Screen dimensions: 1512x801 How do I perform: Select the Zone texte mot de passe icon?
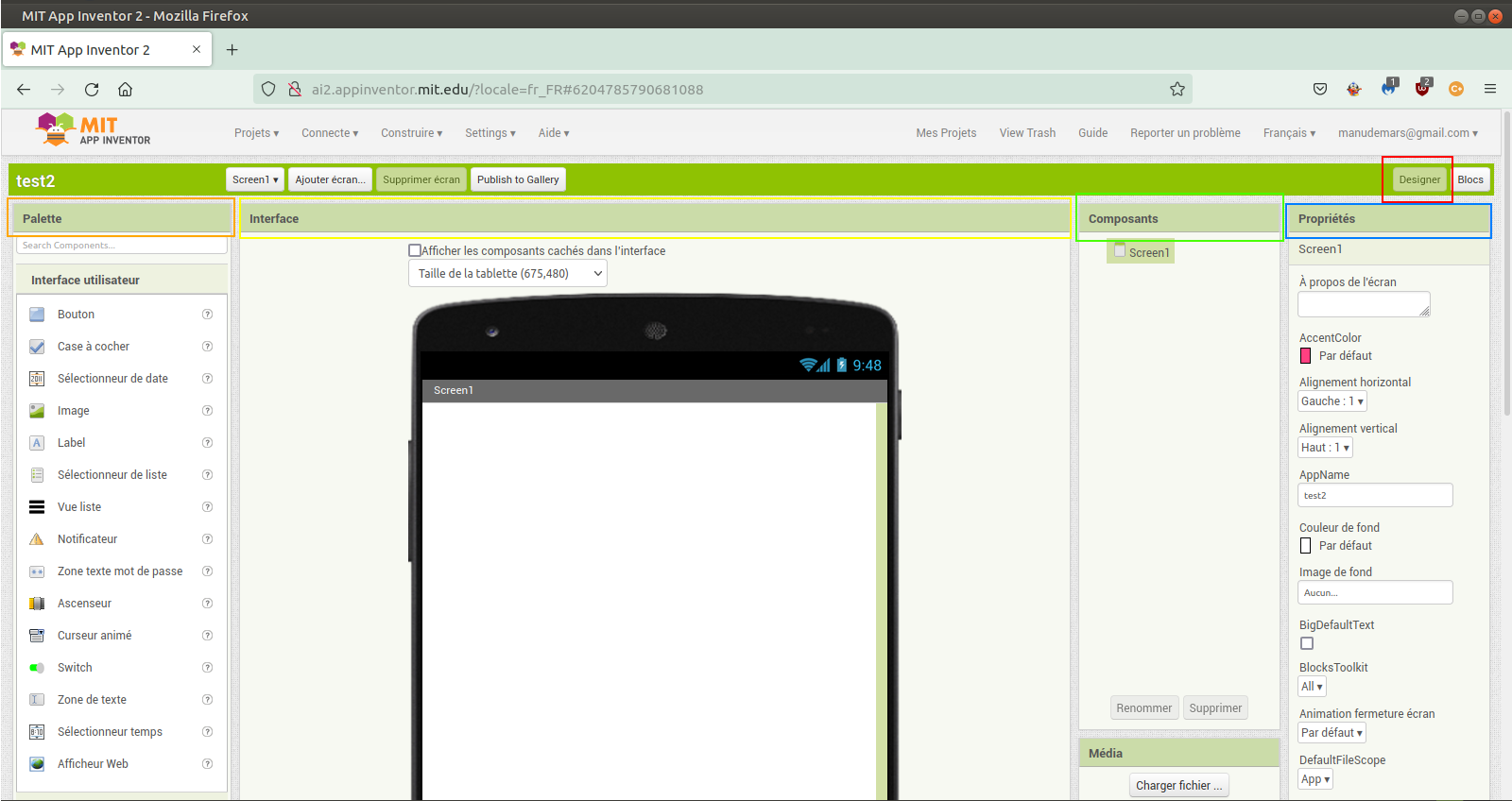click(x=37, y=571)
